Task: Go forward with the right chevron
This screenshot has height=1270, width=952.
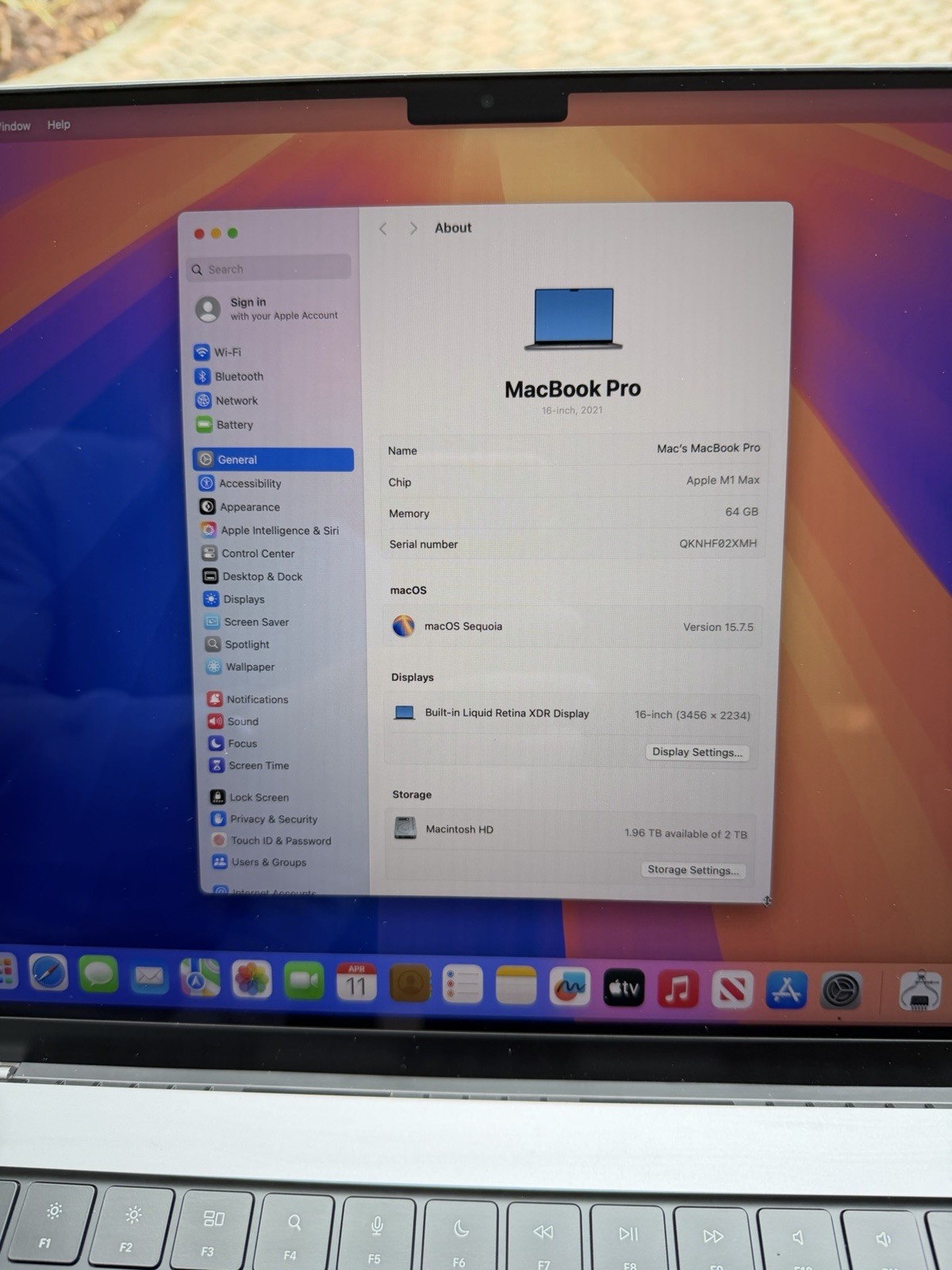Action: click(x=413, y=229)
